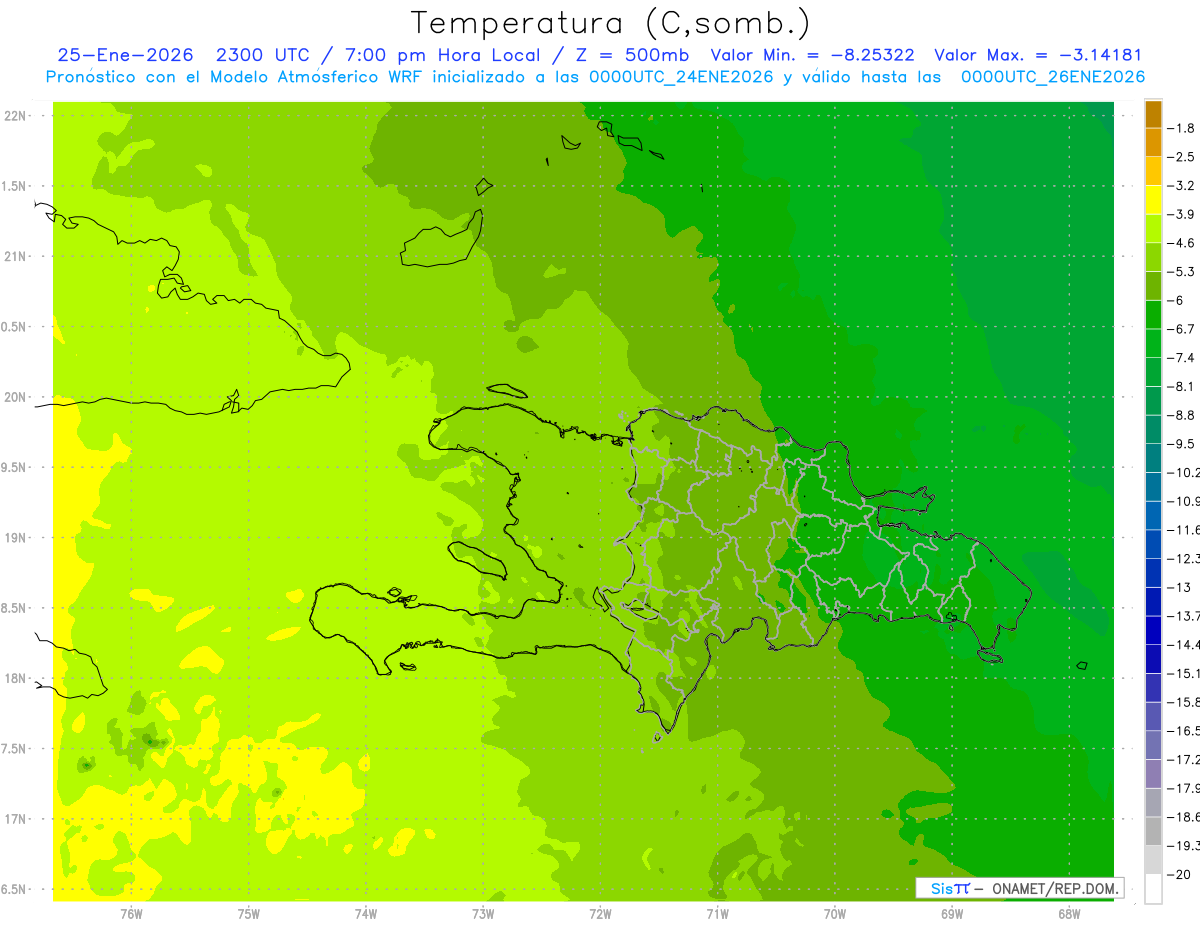Click the 76W longitude axis label
Viewport: 1200px width, 927px height.
(132, 913)
